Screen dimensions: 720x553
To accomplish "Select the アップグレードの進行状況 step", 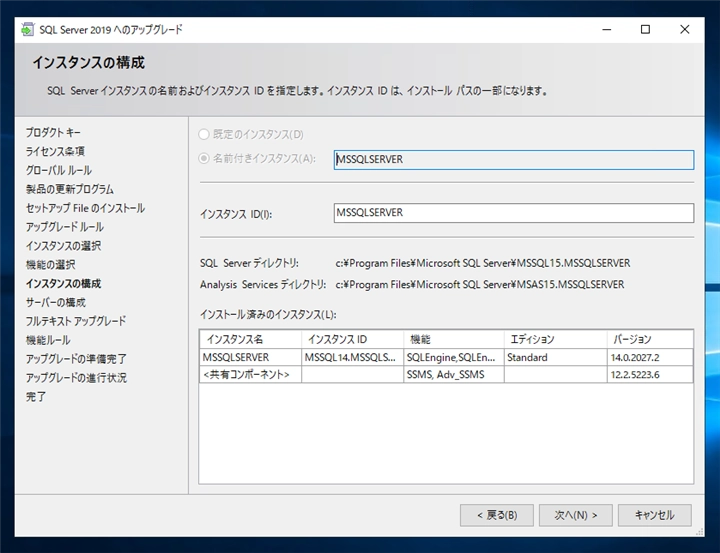I will pyautogui.click(x=76, y=378).
